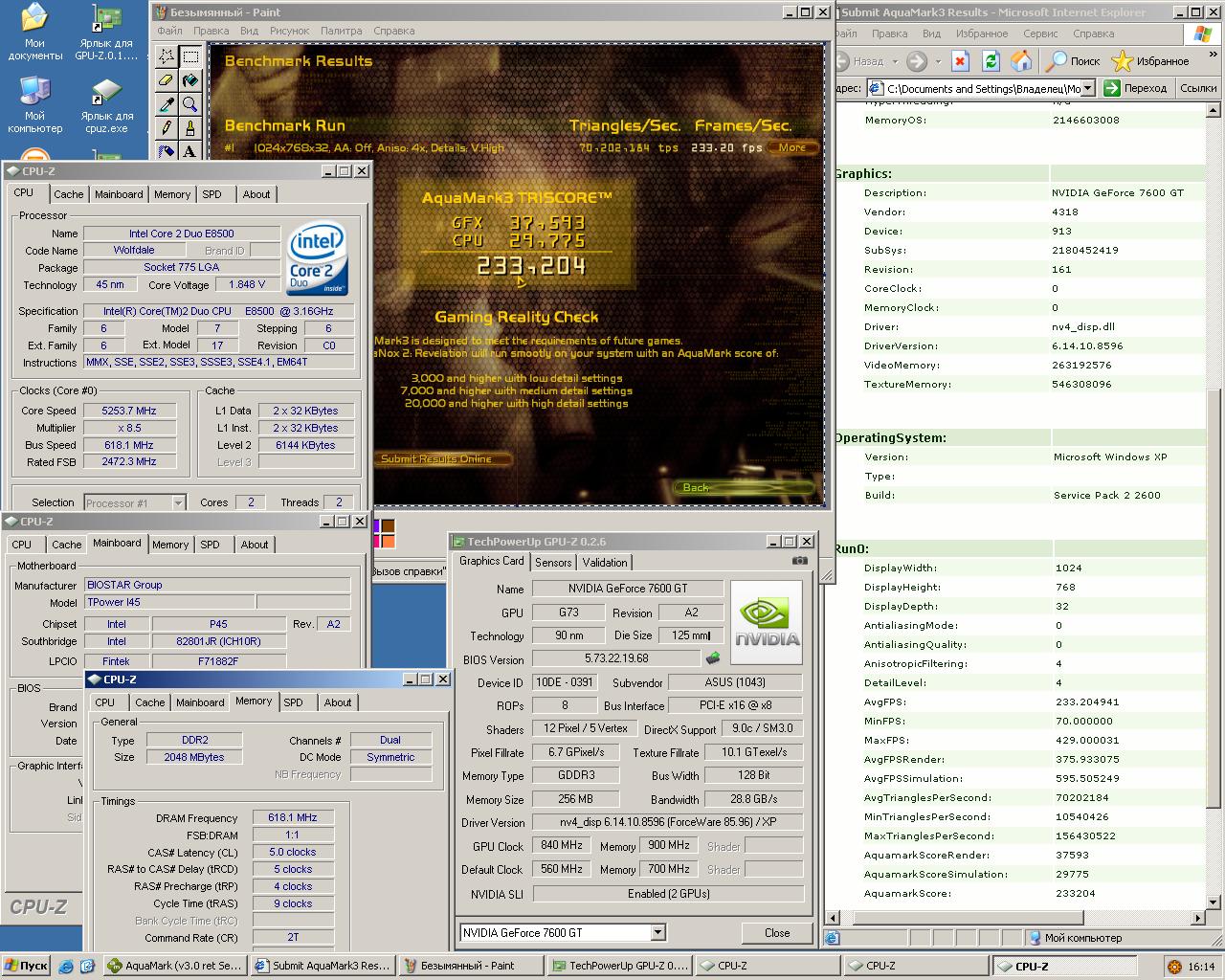Click the Close button in GPU-Z
Screen dimensions: 1225x980
tap(777, 932)
